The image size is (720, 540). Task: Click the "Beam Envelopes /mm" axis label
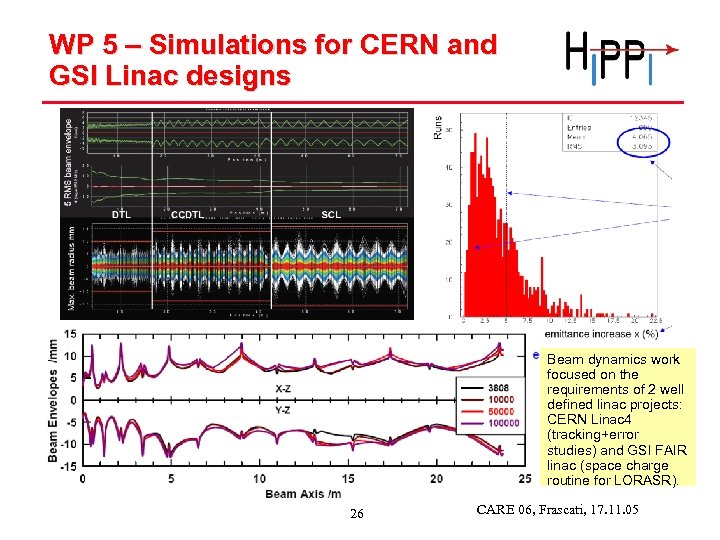coord(53,400)
